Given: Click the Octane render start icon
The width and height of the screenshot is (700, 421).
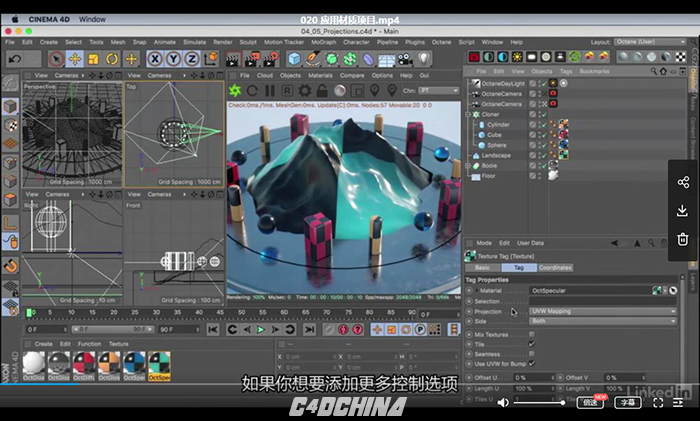Looking at the screenshot, I should (x=235, y=91).
